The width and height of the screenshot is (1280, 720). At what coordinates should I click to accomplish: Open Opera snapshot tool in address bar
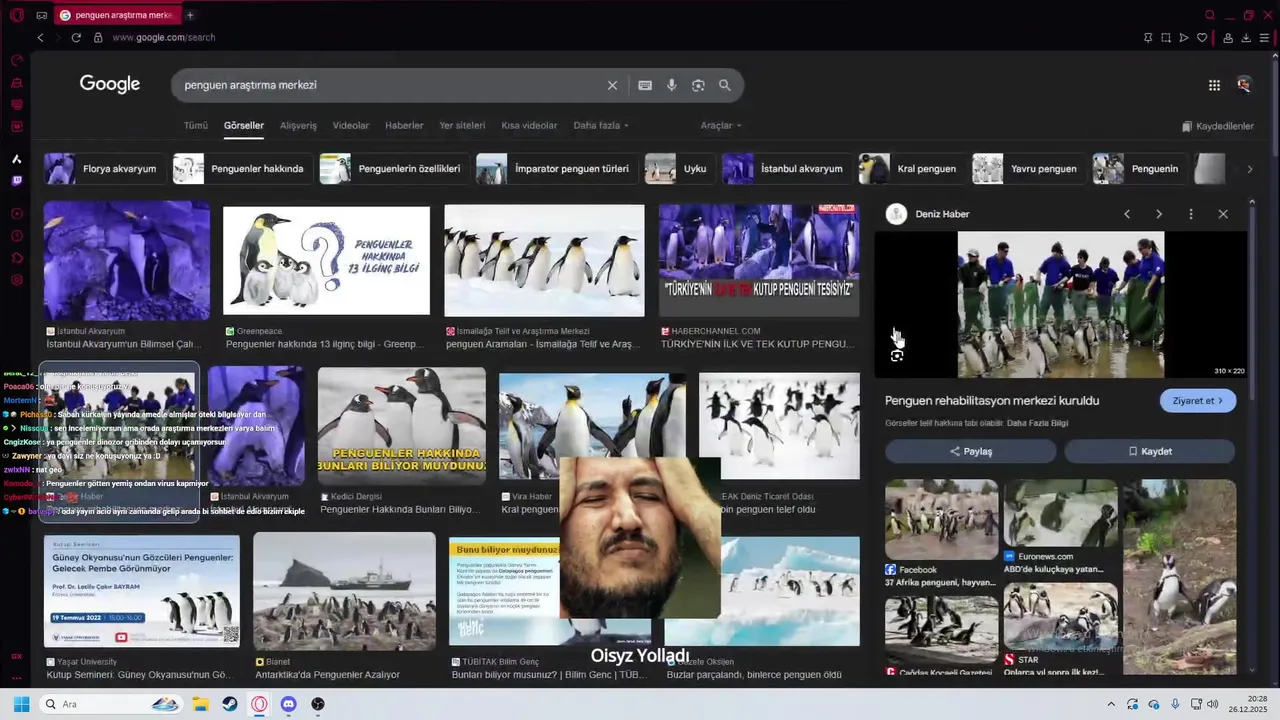pos(1166,37)
